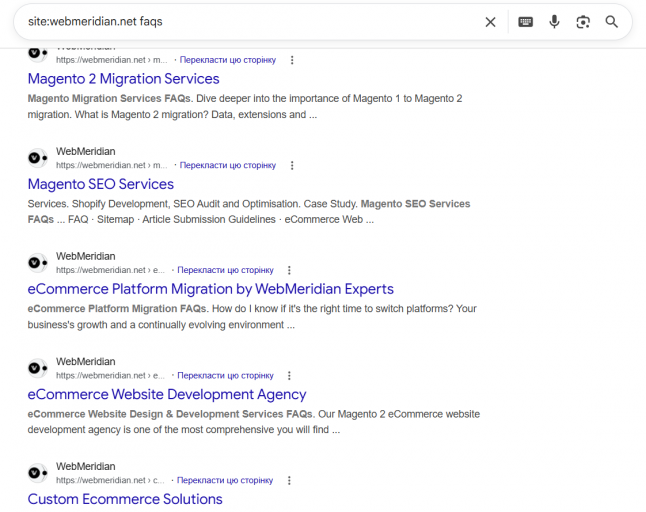
Task: Click WebMeridian favicon beside eCommerce Platform Migration result
Action: point(38,263)
